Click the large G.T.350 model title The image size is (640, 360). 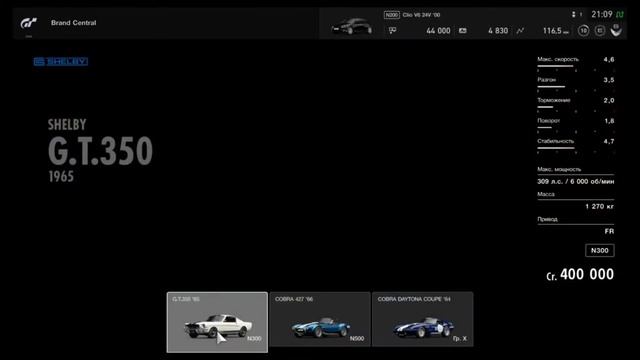pos(100,151)
